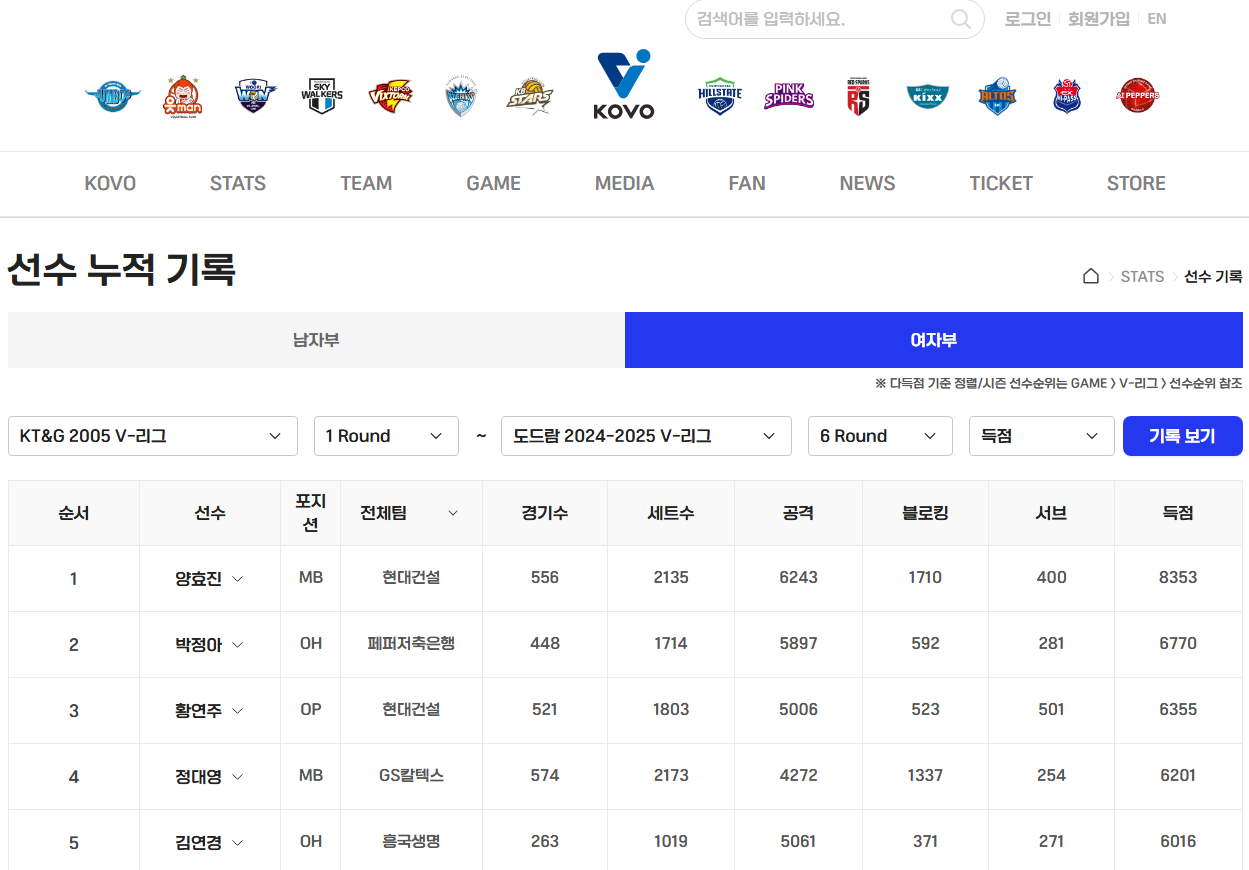Click the AI Peppers team logo
The width and height of the screenshot is (1249, 870).
point(1136,95)
